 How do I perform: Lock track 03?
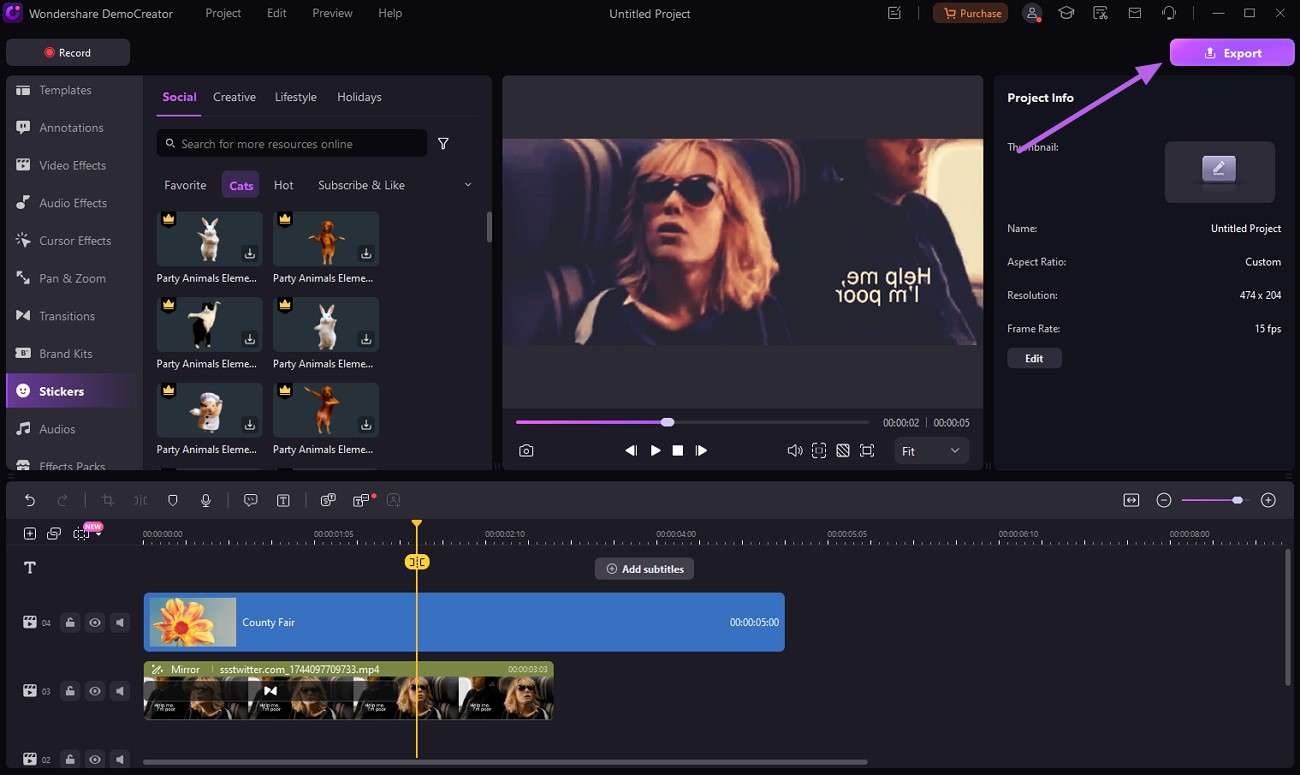(70, 691)
